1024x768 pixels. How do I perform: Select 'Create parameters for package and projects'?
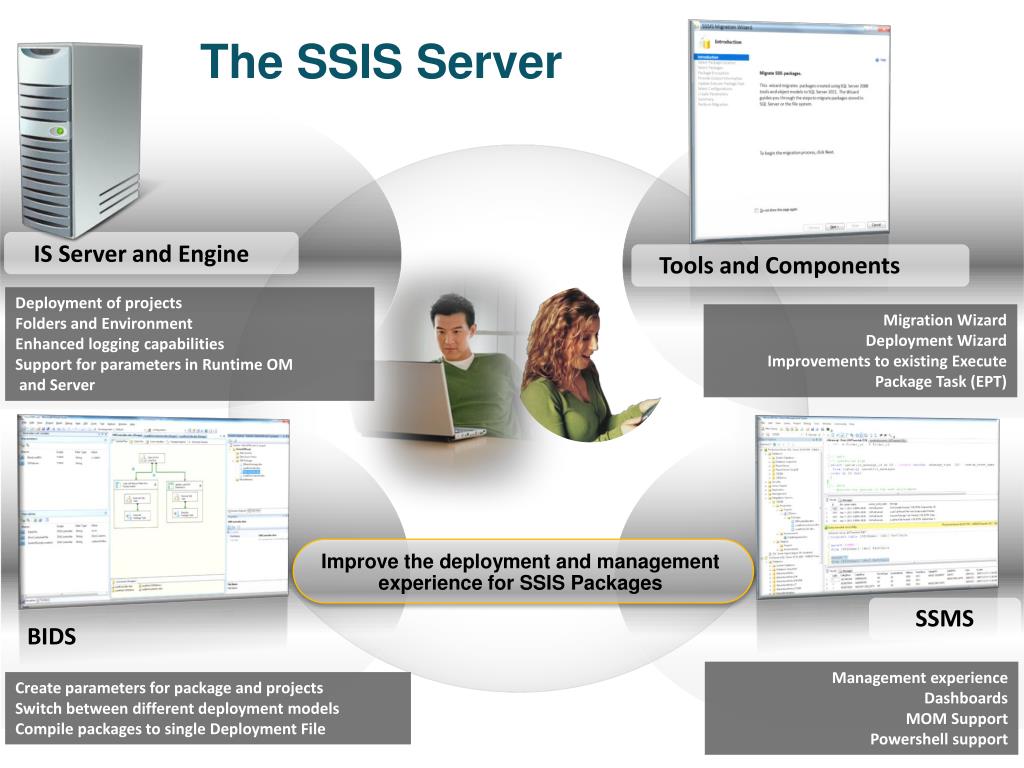pyautogui.click(x=169, y=688)
